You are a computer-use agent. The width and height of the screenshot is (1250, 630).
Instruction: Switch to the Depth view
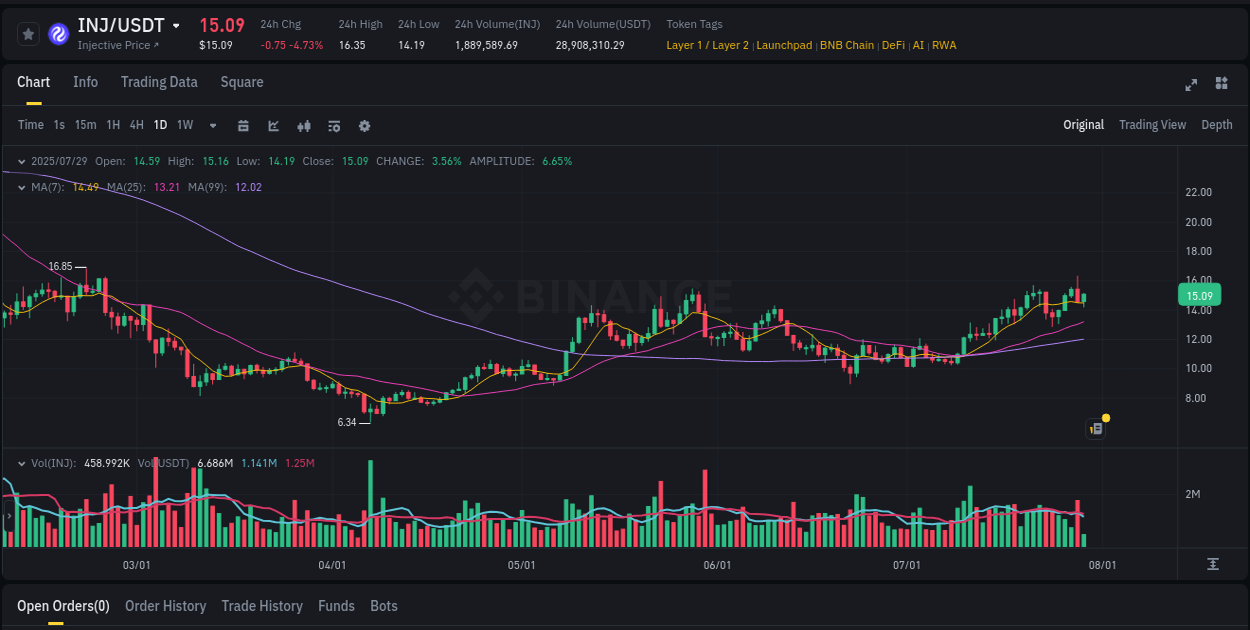click(x=1216, y=125)
